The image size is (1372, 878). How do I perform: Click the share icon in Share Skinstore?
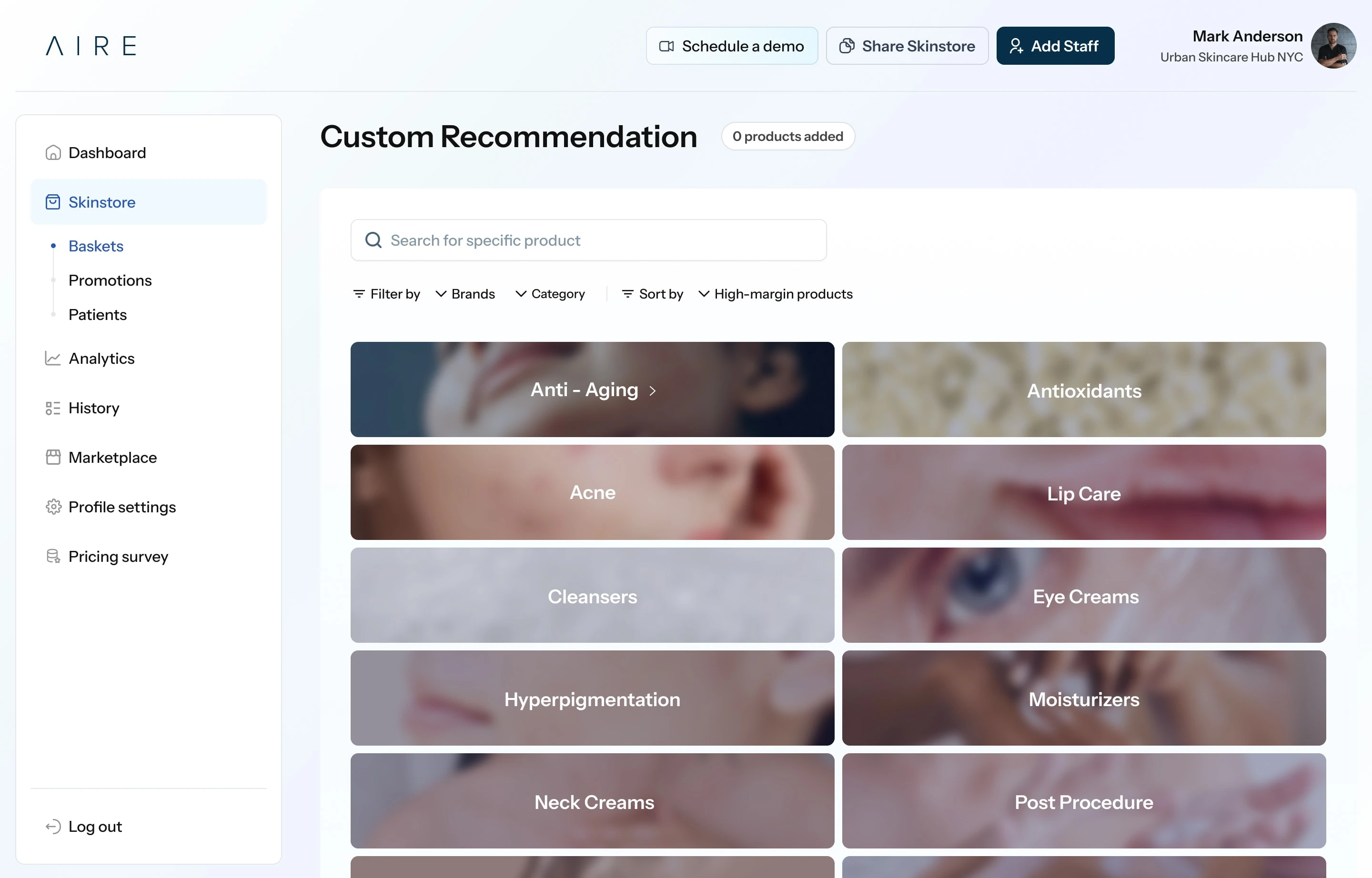(847, 46)
